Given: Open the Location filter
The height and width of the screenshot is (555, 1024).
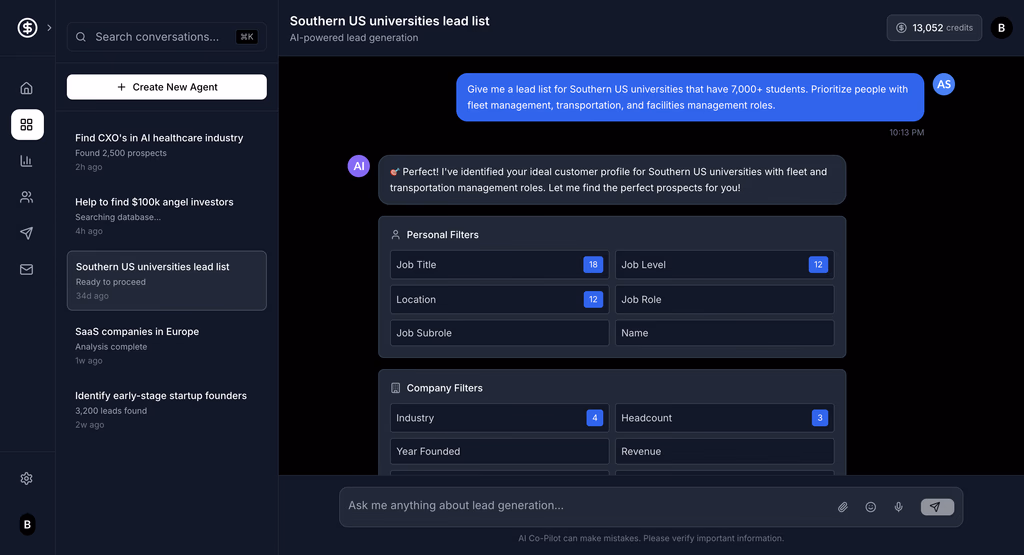Looking at the screenshot, I should pyautogui.click(x=499, y=299).
